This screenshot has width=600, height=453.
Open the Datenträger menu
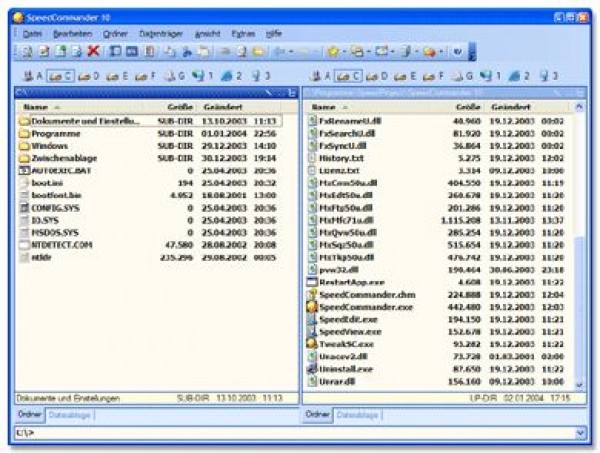[161, 34]
